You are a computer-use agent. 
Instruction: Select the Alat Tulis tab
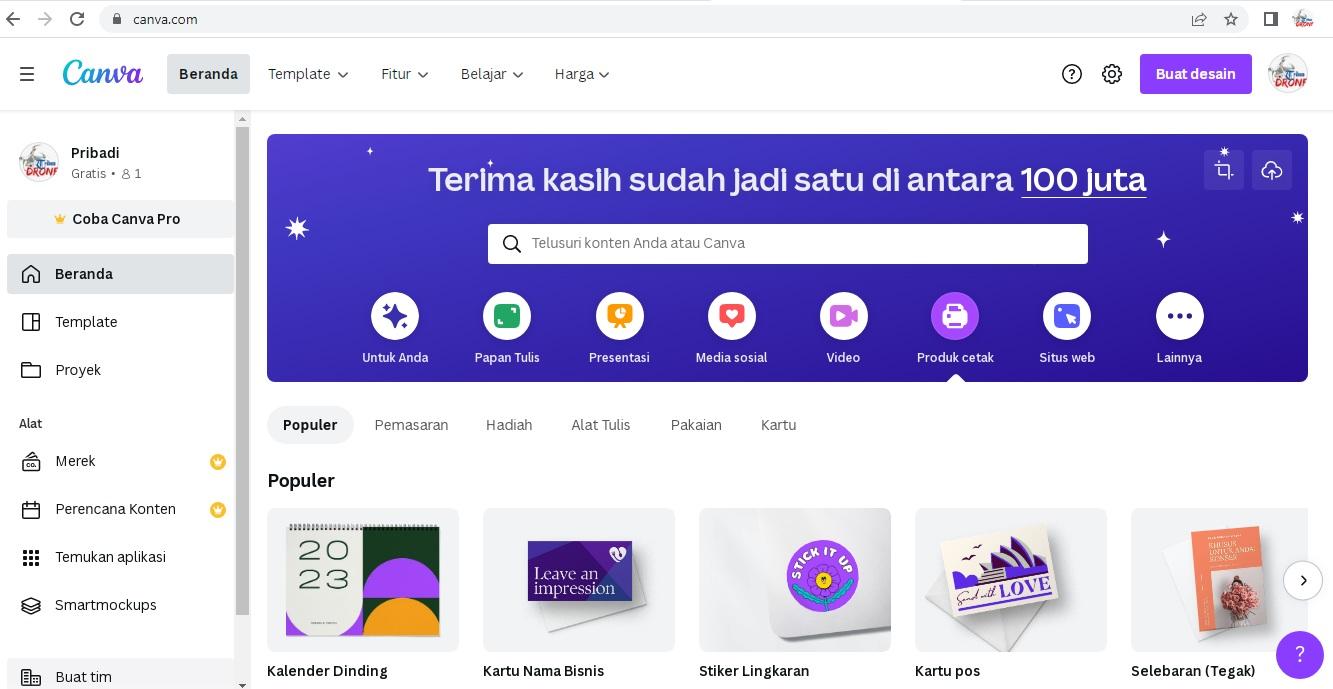pyautogui.click(x=600, y=425)
